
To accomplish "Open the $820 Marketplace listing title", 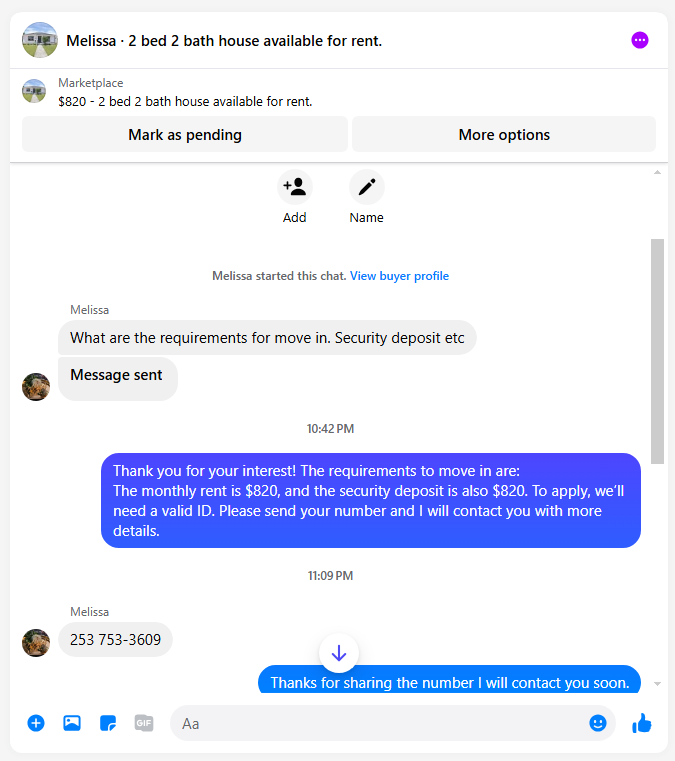I will click(x=185, y=101).
